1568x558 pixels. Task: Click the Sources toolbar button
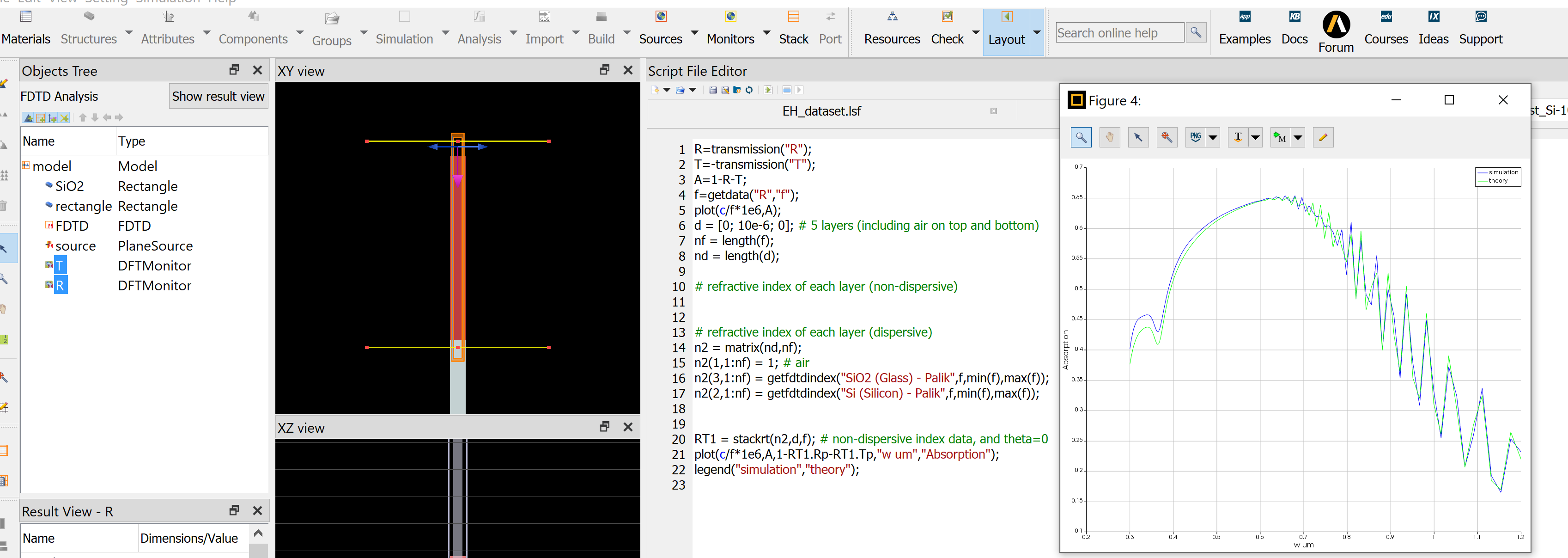pos(661,29)
